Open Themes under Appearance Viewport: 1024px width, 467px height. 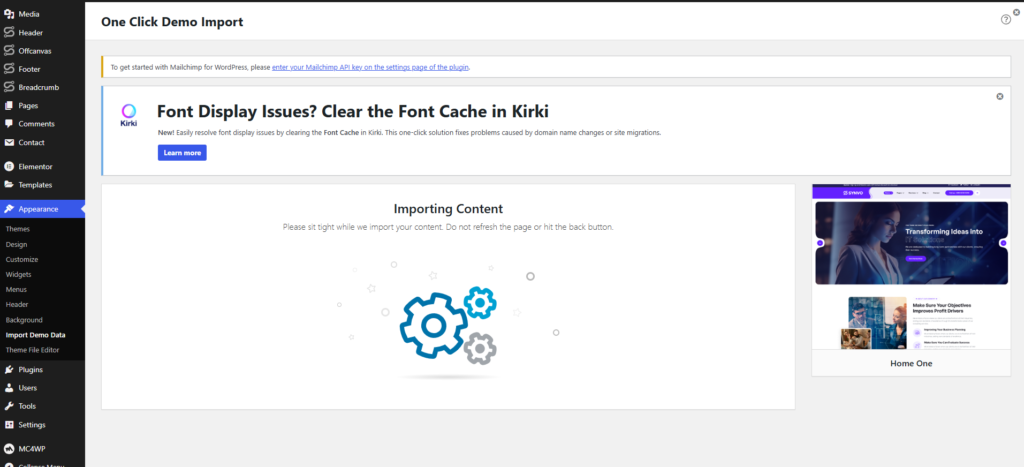pos(18,229)
